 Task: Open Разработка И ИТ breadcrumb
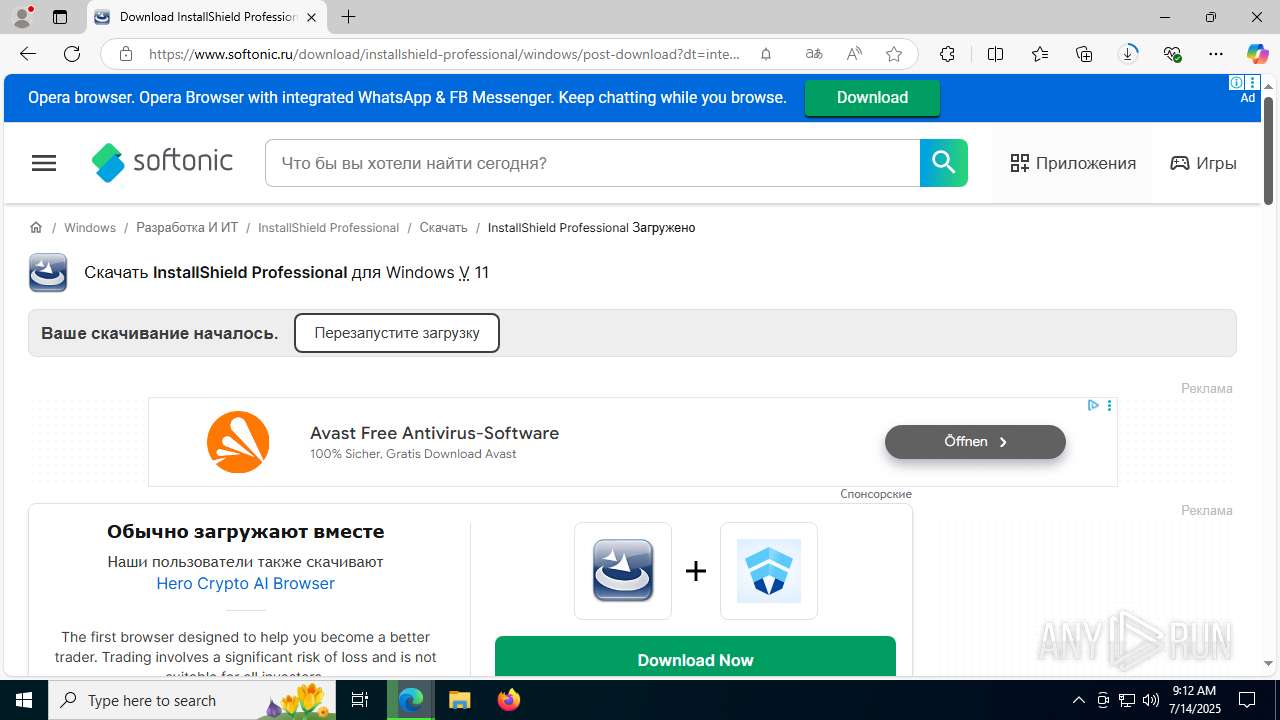click(187, 227)
